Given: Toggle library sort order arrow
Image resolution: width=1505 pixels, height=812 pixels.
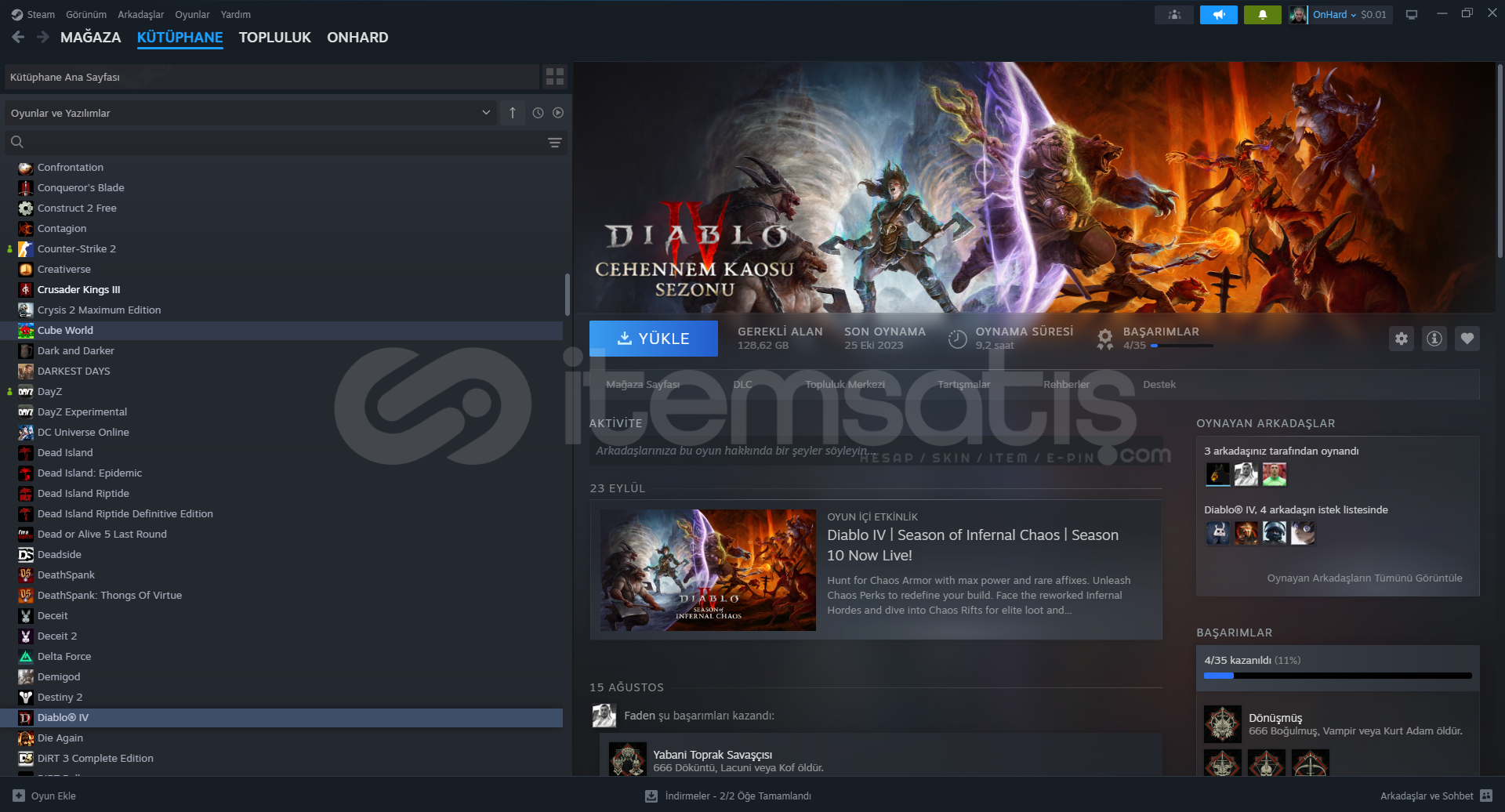Looking at the screenshot, I should point(513,113).
